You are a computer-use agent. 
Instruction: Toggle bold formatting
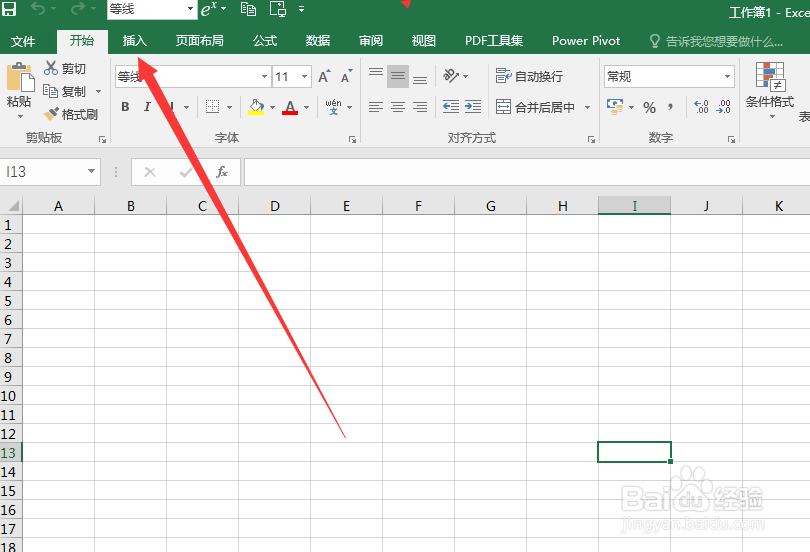(x=125, y=107)
